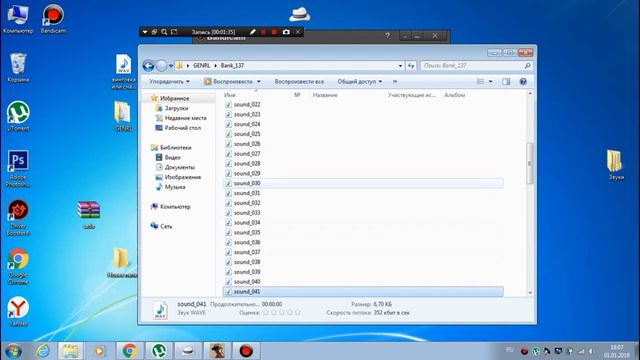Open the Музыка library
Image resolution: width=640 pixels, height=360 pixels.
(175, 187)
